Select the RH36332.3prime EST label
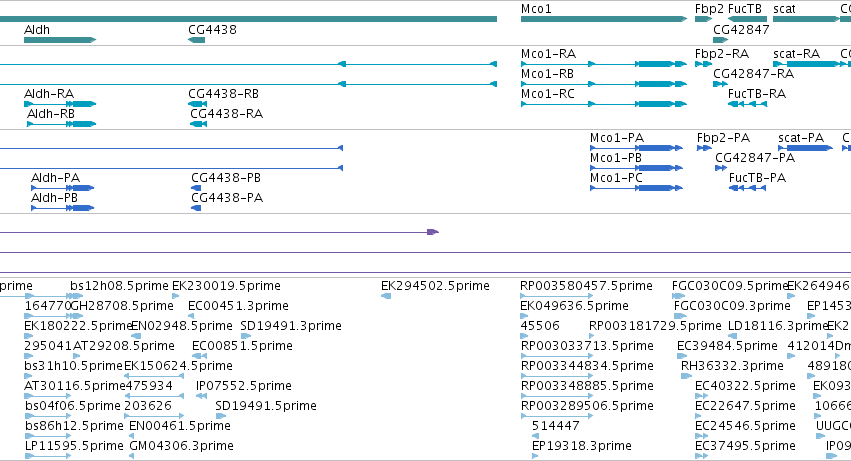 (x=732, y=367)
